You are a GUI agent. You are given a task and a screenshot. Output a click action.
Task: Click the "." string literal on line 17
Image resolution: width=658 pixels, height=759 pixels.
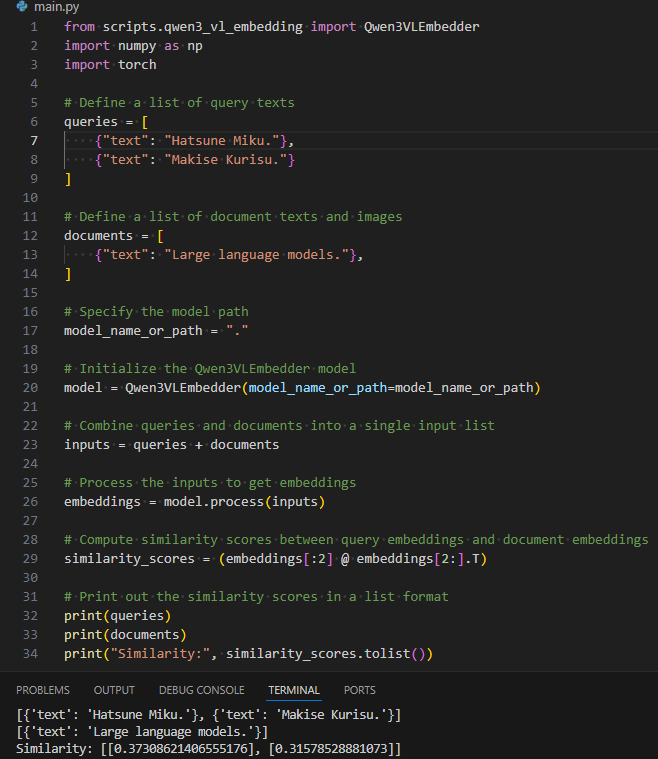click(x=237, y=331)
